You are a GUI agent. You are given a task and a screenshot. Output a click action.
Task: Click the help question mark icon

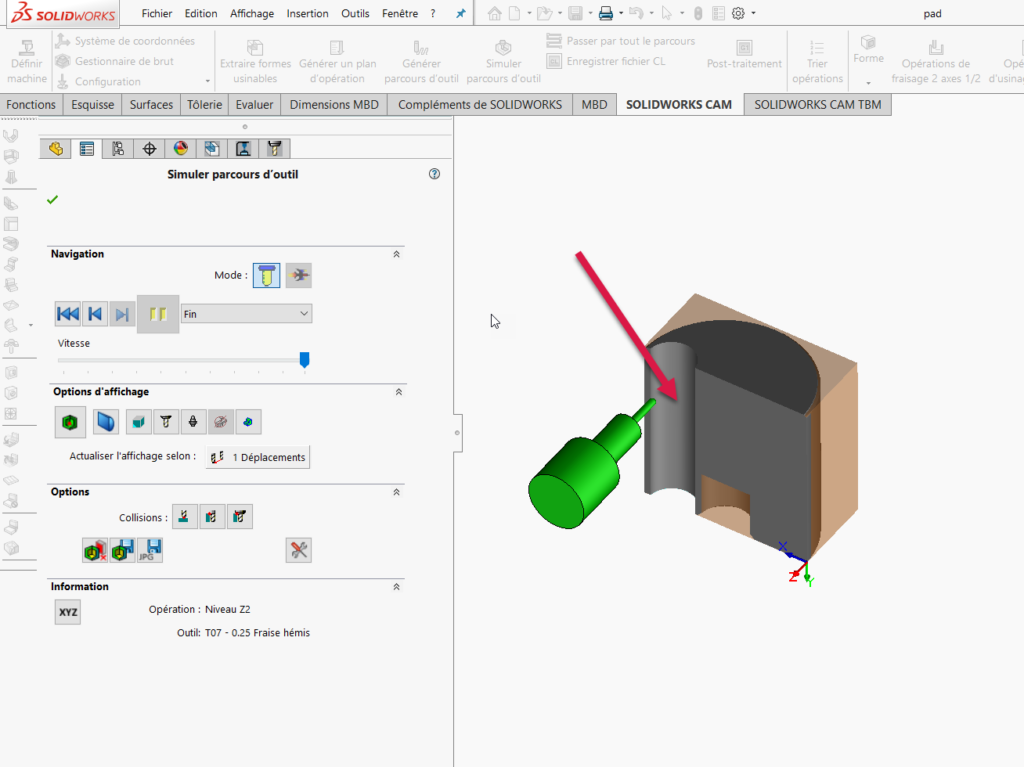(x=434, y=174)
